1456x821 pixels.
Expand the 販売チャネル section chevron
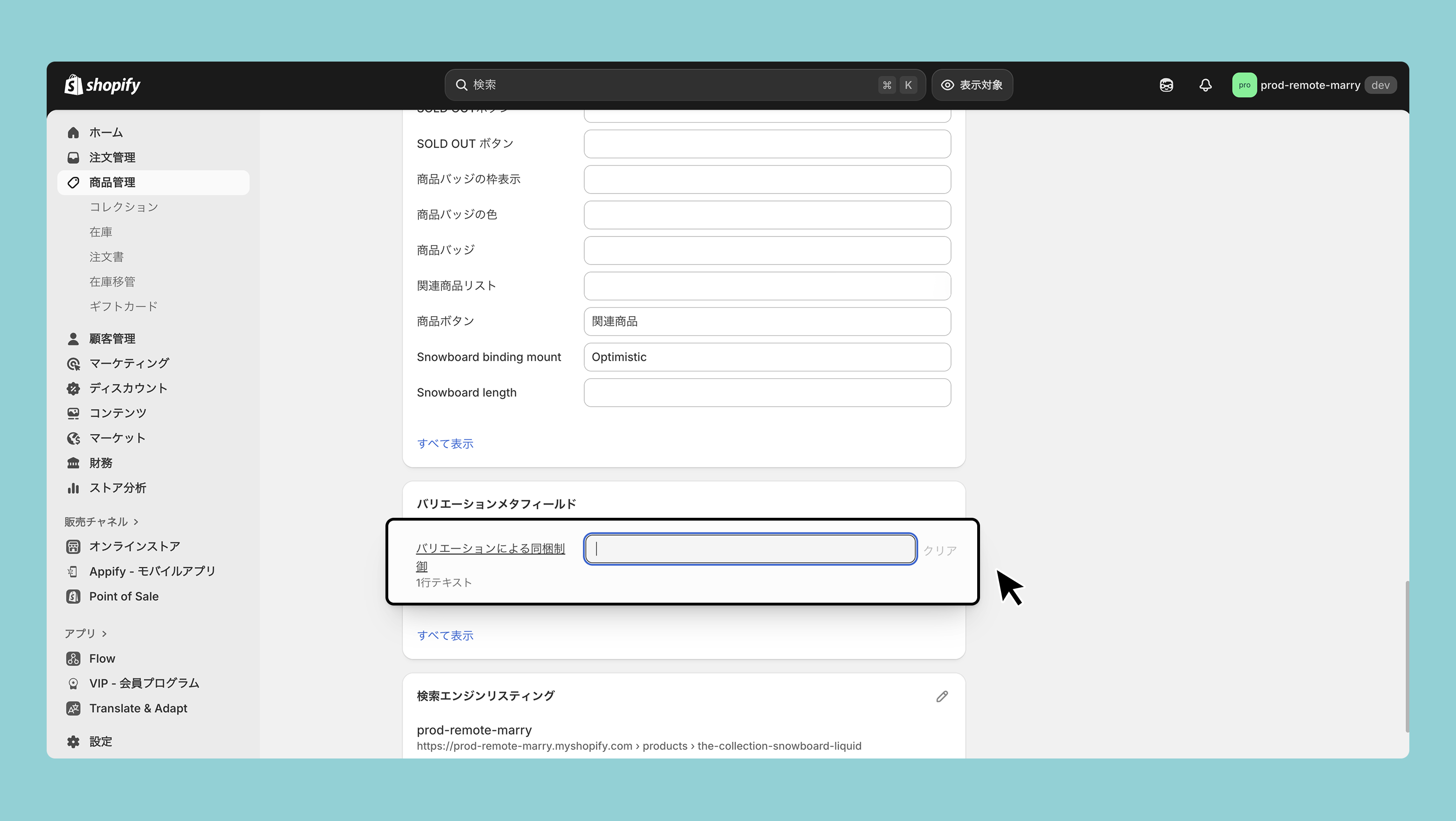136,522
